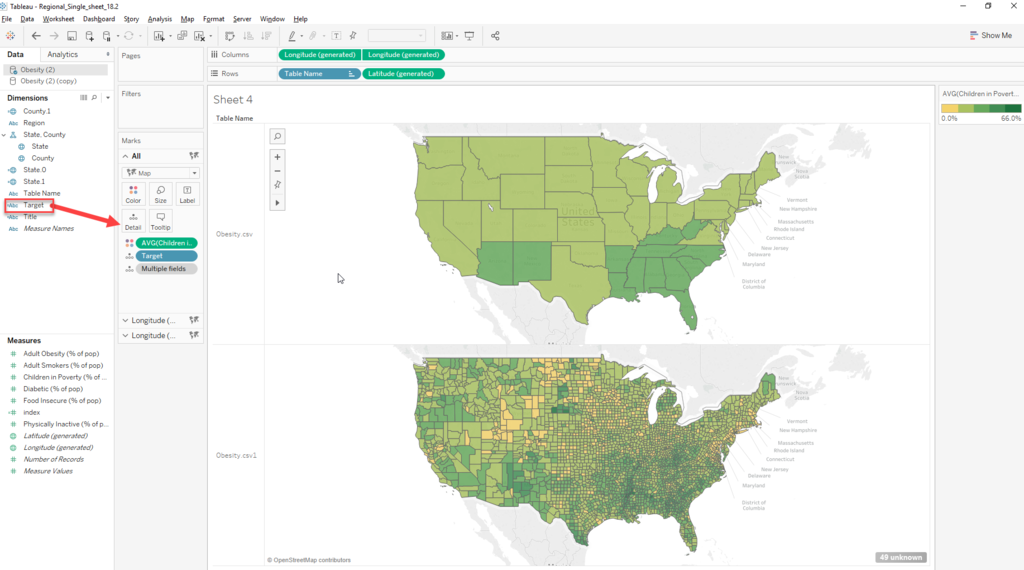This screenshot has width=1024, height=570.
Task: Click the Fix Axes pin toolbar icon
Action: point(353,36)
